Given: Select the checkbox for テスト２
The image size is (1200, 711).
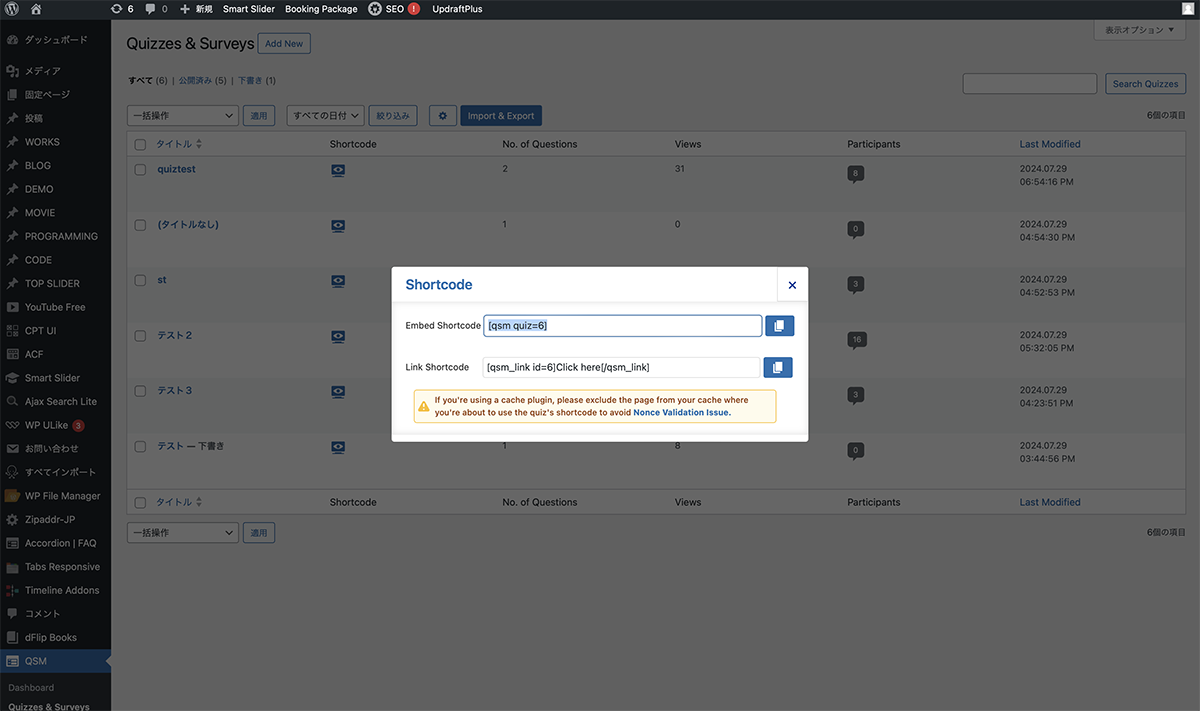Looking at the screenshot, I should (141, 336).
